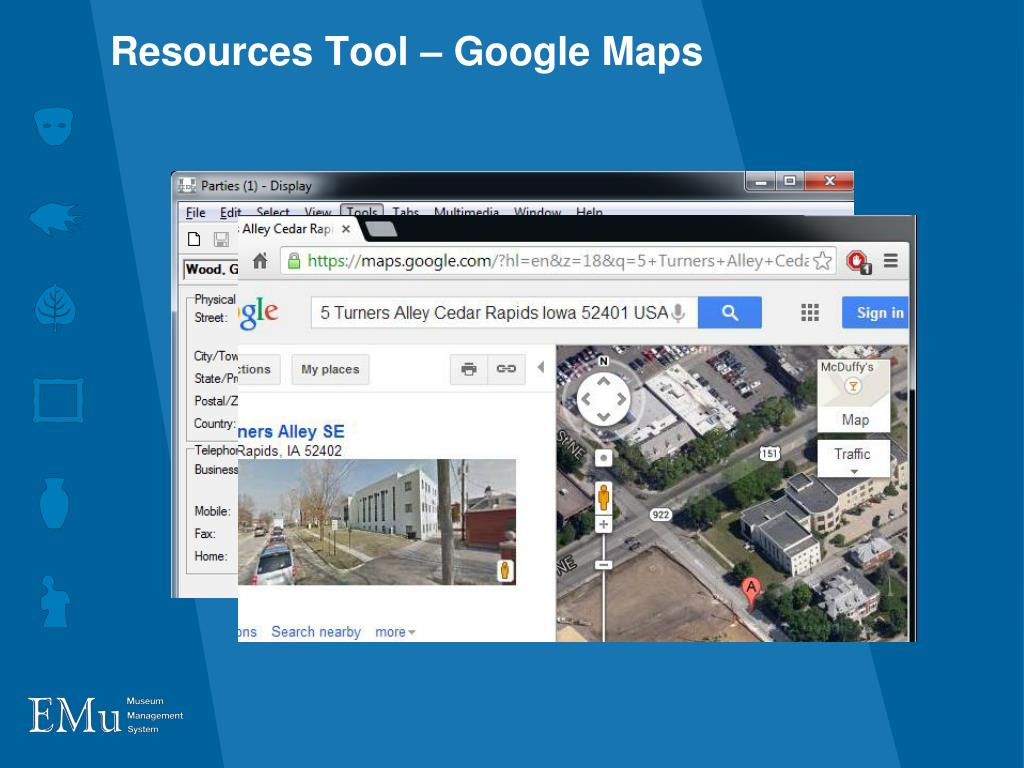The image size is (1024, 768).
Task: Open the Edit menu in Parties window
Action: (x=230, y=212)
